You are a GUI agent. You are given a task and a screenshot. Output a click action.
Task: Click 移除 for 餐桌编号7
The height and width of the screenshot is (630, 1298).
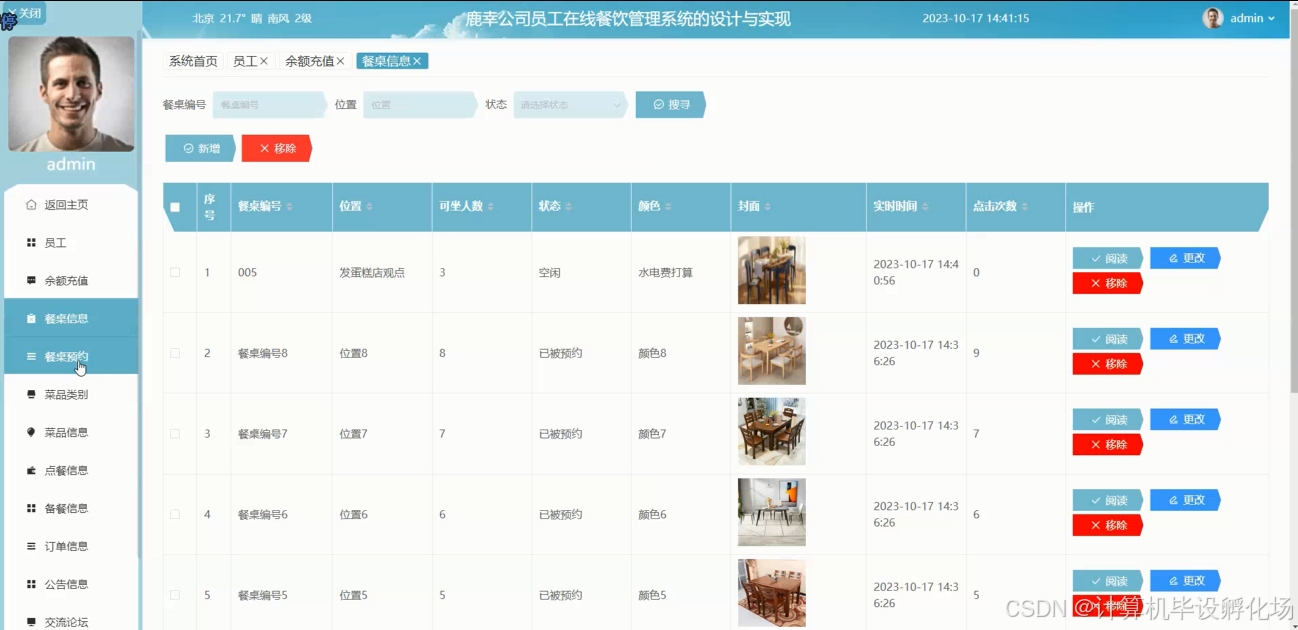point(1108,445)
